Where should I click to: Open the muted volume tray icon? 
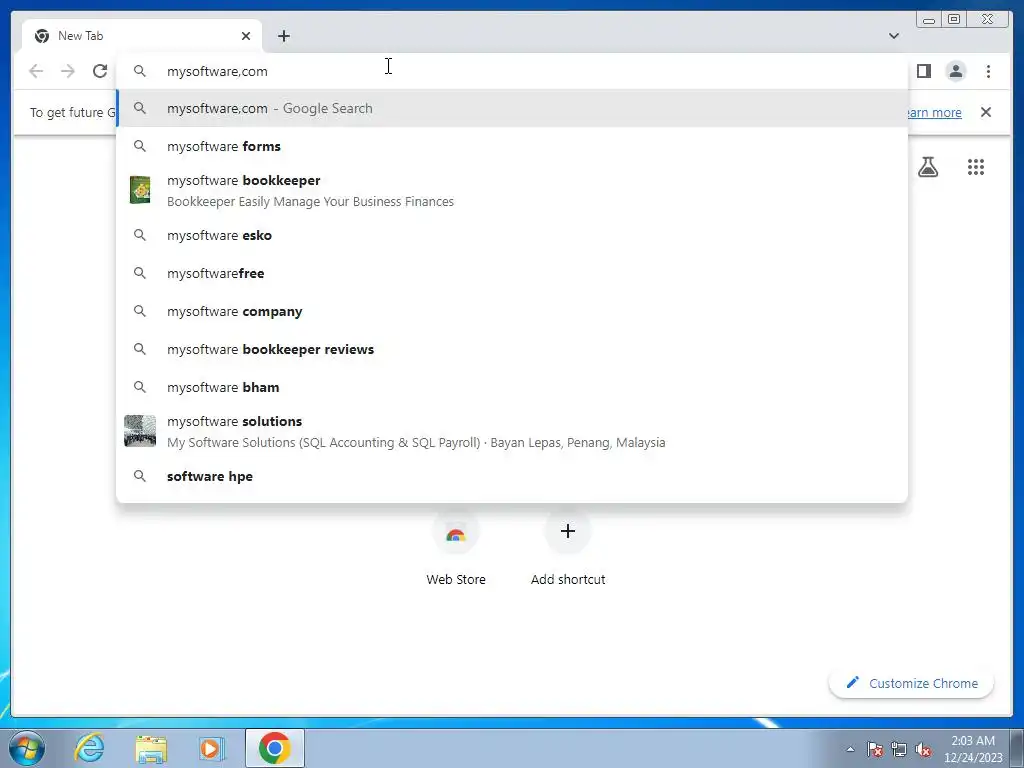coord(923,749)
